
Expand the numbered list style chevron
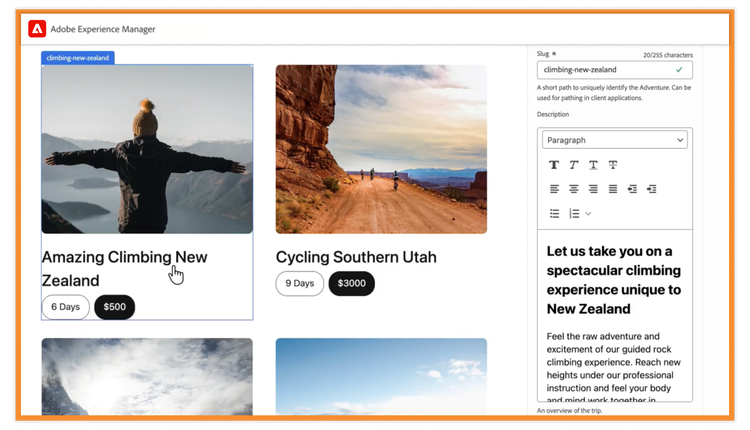[588, 213]
